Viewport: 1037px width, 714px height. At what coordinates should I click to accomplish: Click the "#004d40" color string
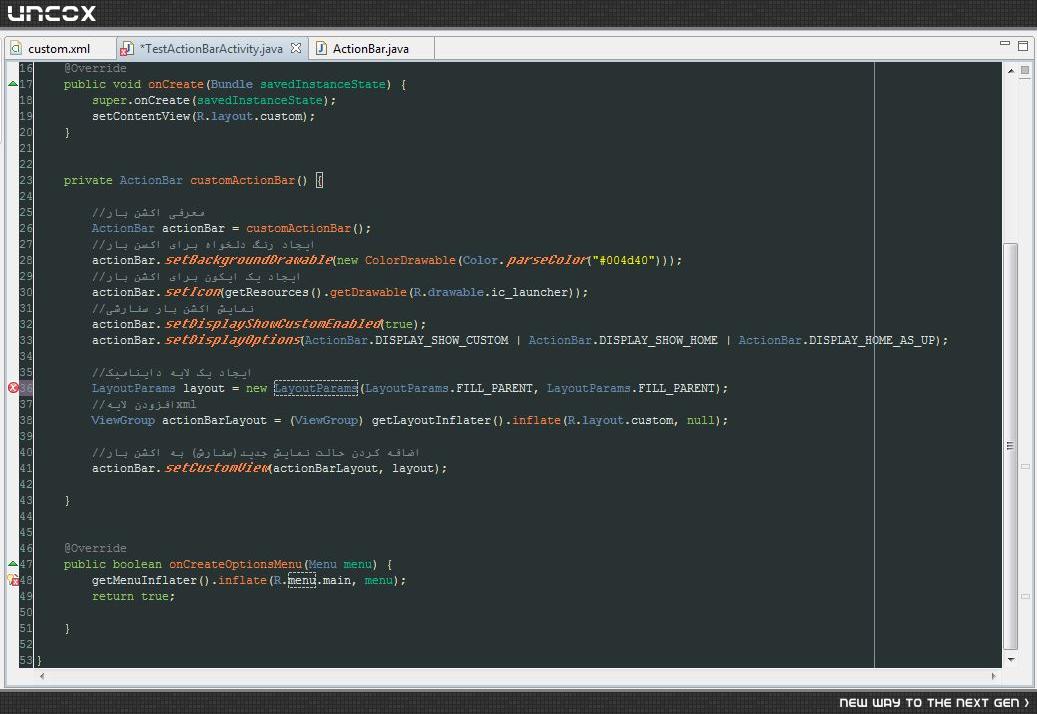pos(623,260)
